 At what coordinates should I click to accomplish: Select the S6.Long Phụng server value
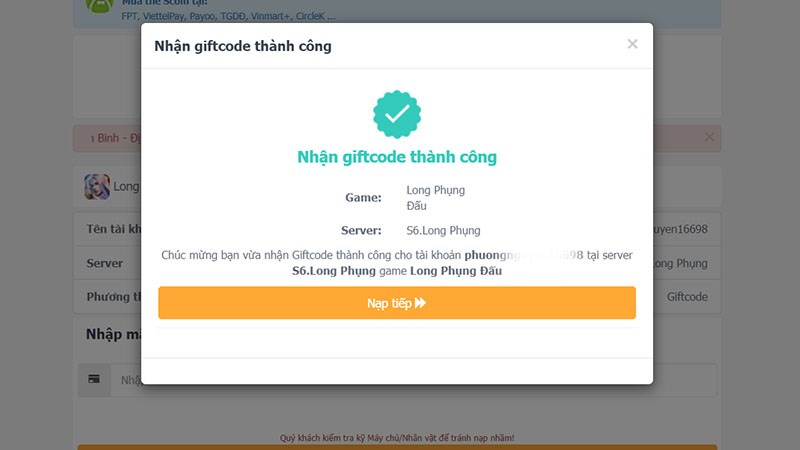click(443, 231)
